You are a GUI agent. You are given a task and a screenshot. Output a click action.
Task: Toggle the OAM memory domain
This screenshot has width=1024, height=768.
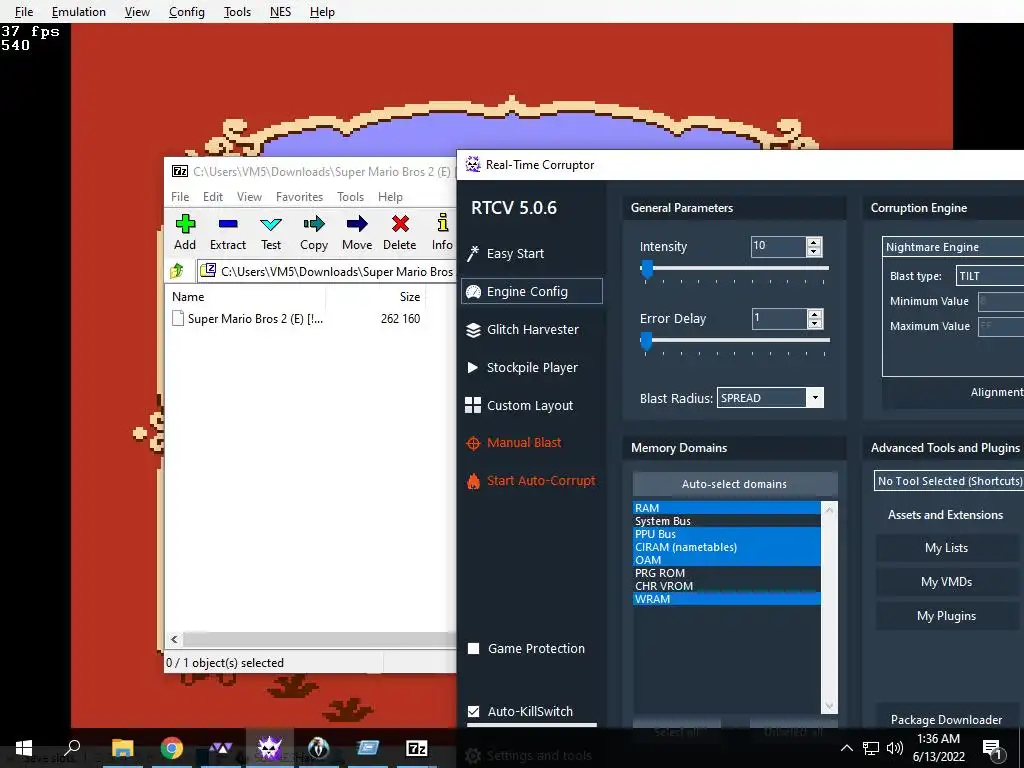[x=726, y=560]
